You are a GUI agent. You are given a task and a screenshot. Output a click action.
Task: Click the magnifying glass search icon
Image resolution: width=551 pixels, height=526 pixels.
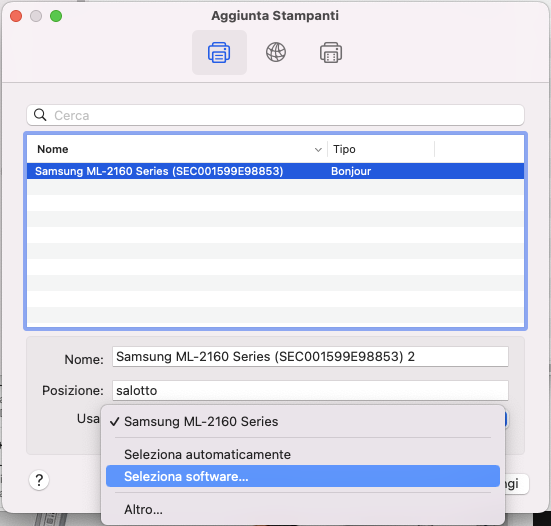tap(40, 115)
